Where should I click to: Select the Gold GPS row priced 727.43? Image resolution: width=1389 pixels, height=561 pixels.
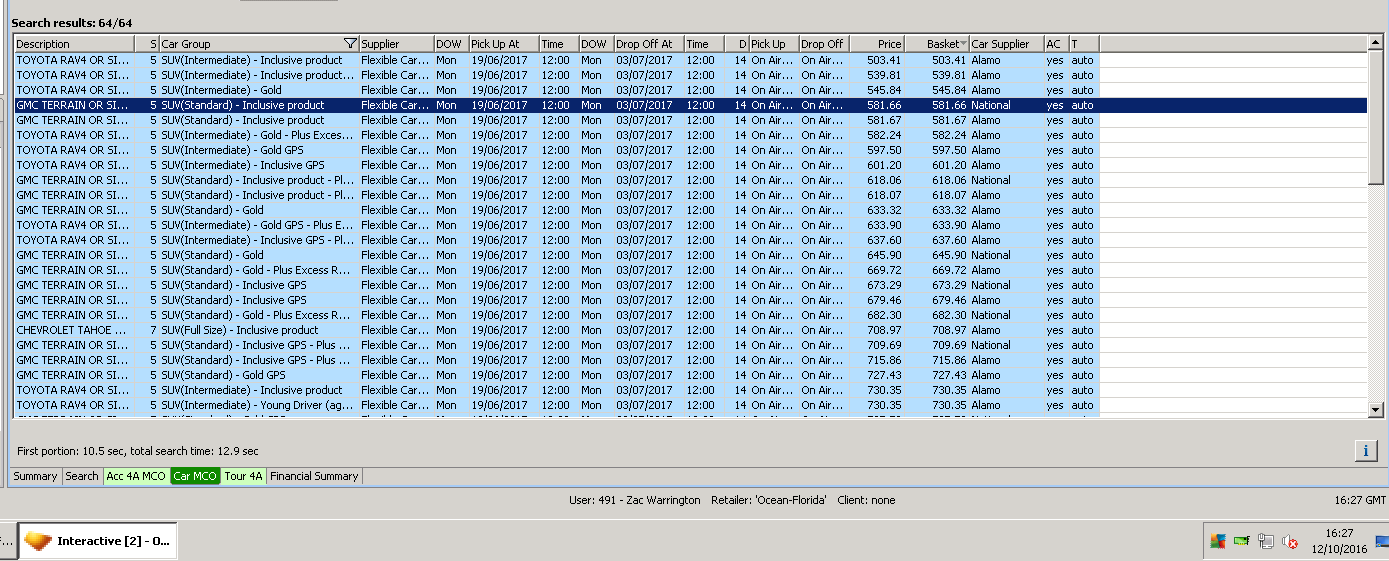click(x=556, y=375)
